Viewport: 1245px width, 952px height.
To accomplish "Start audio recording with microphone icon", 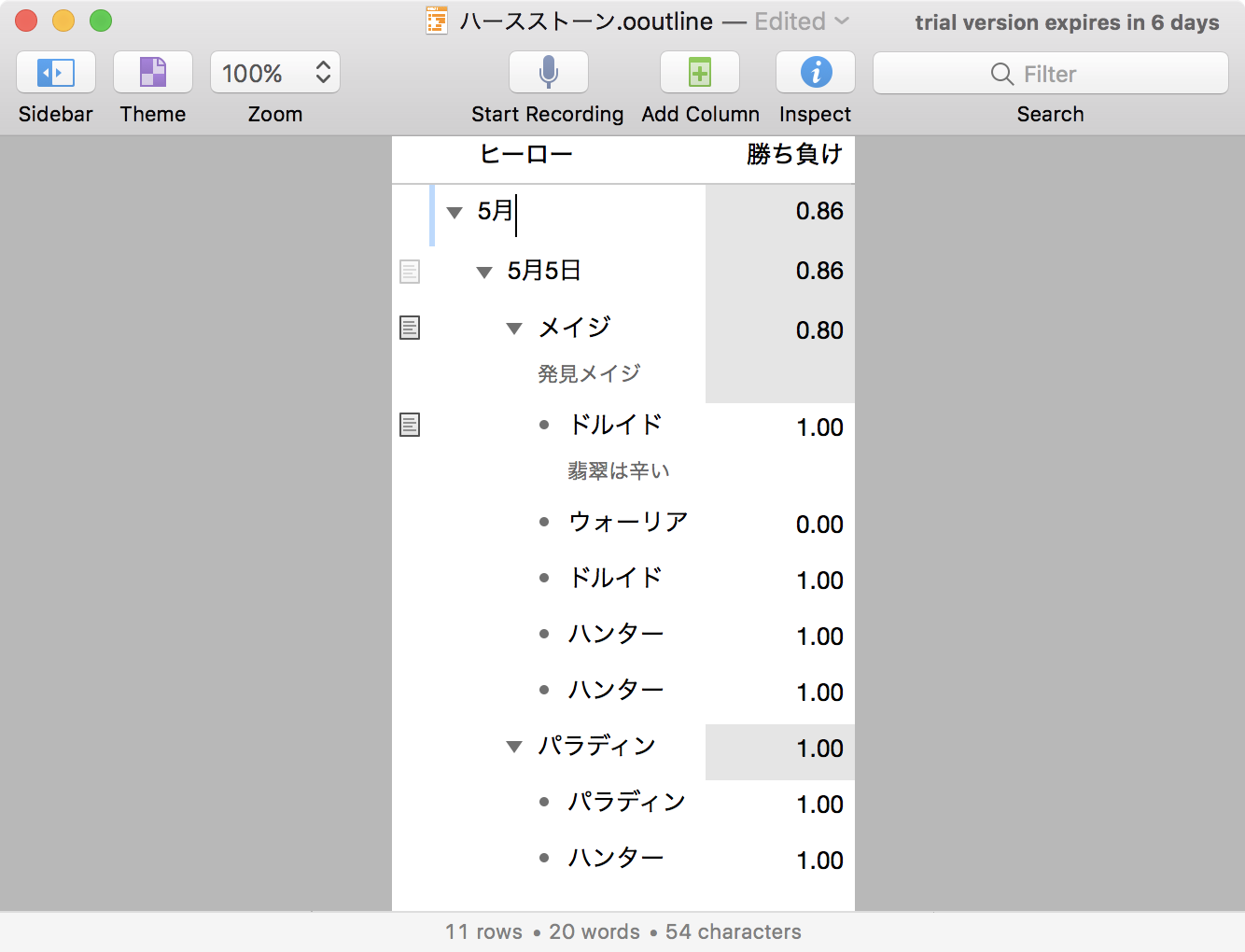I will click(x=548, y=73).
